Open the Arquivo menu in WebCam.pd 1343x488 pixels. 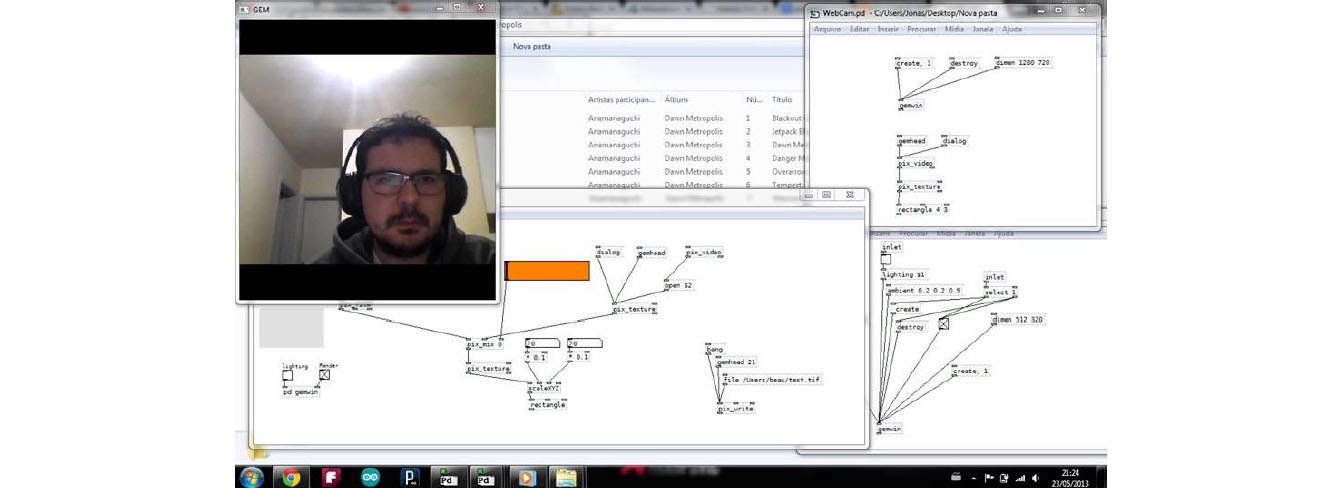pyautogui.click(x=827, y=29)
